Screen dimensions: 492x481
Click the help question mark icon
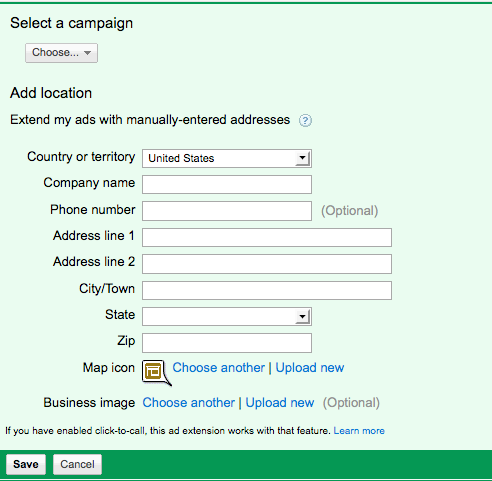click(x=305, y=120)
